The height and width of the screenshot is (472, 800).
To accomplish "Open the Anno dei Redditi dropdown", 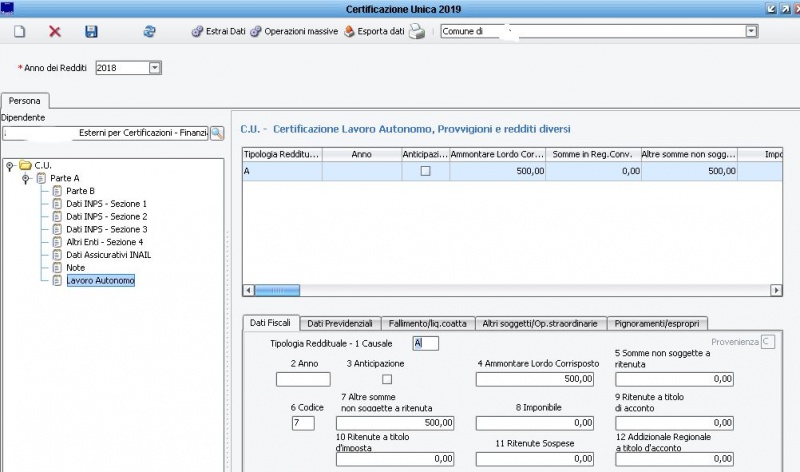I will 155,67.
